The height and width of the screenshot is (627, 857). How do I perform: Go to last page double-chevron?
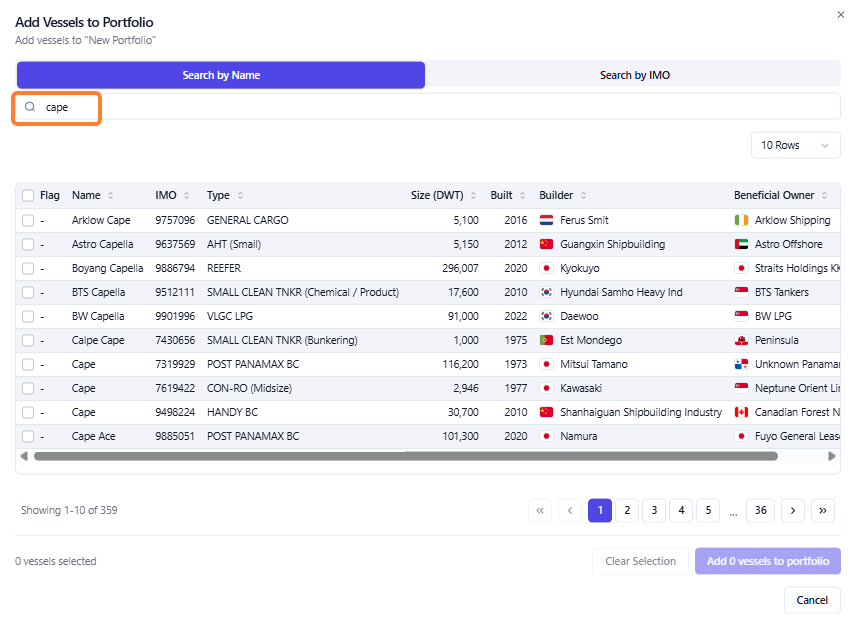(823, 511)
